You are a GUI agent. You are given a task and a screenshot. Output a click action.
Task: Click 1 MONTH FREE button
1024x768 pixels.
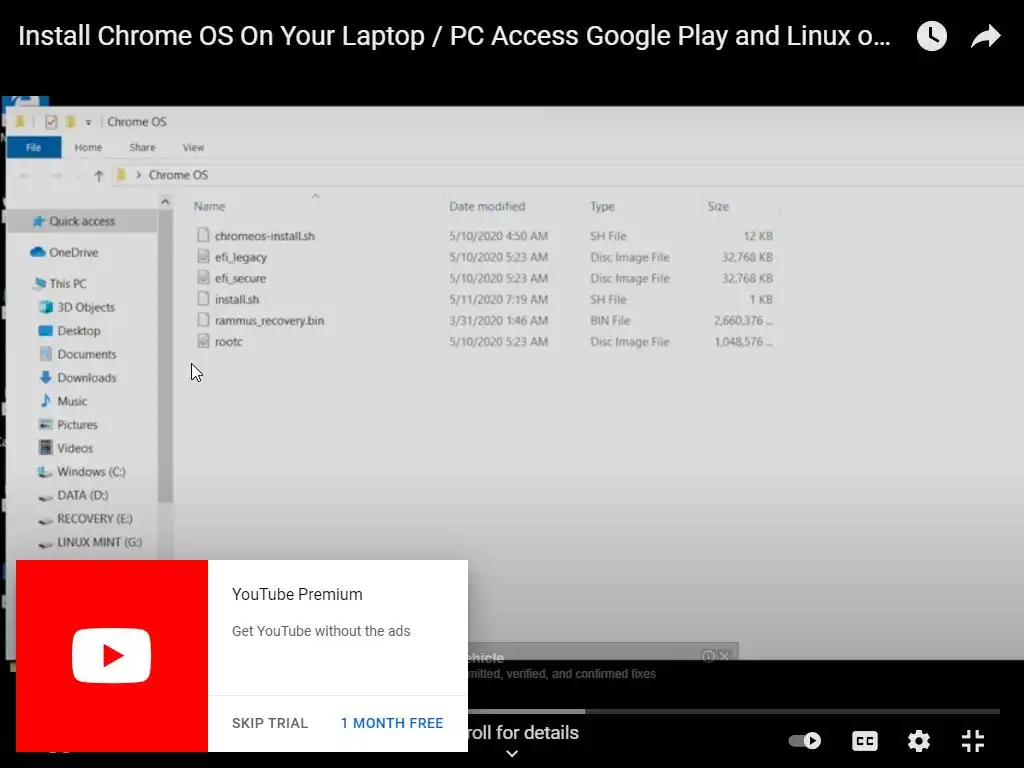point(392,723)
